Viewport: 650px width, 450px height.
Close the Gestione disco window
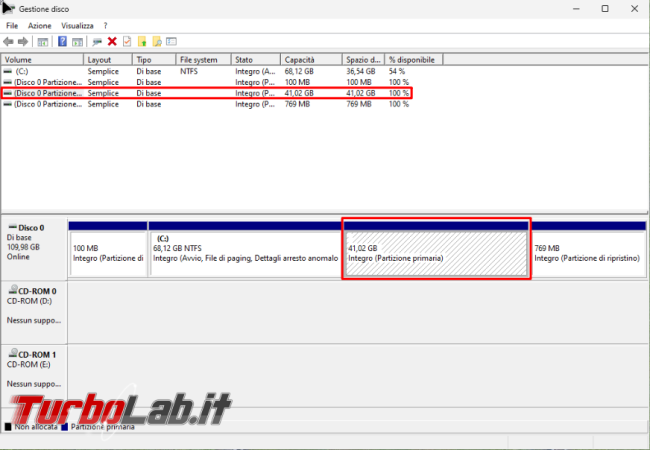click(635, 9)
